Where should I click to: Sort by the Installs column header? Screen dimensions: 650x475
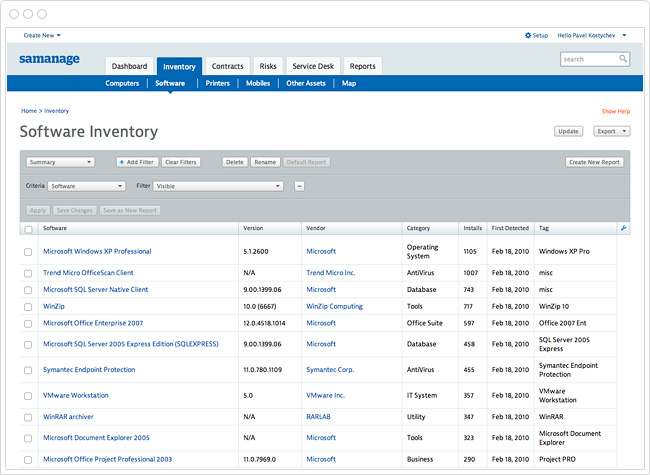pos(473,228)
